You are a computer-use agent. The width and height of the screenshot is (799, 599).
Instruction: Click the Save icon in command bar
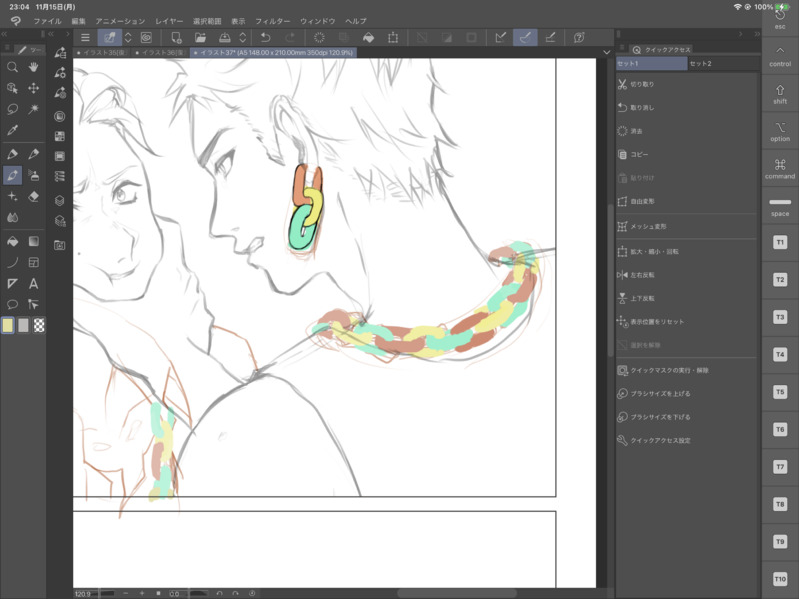225,38
